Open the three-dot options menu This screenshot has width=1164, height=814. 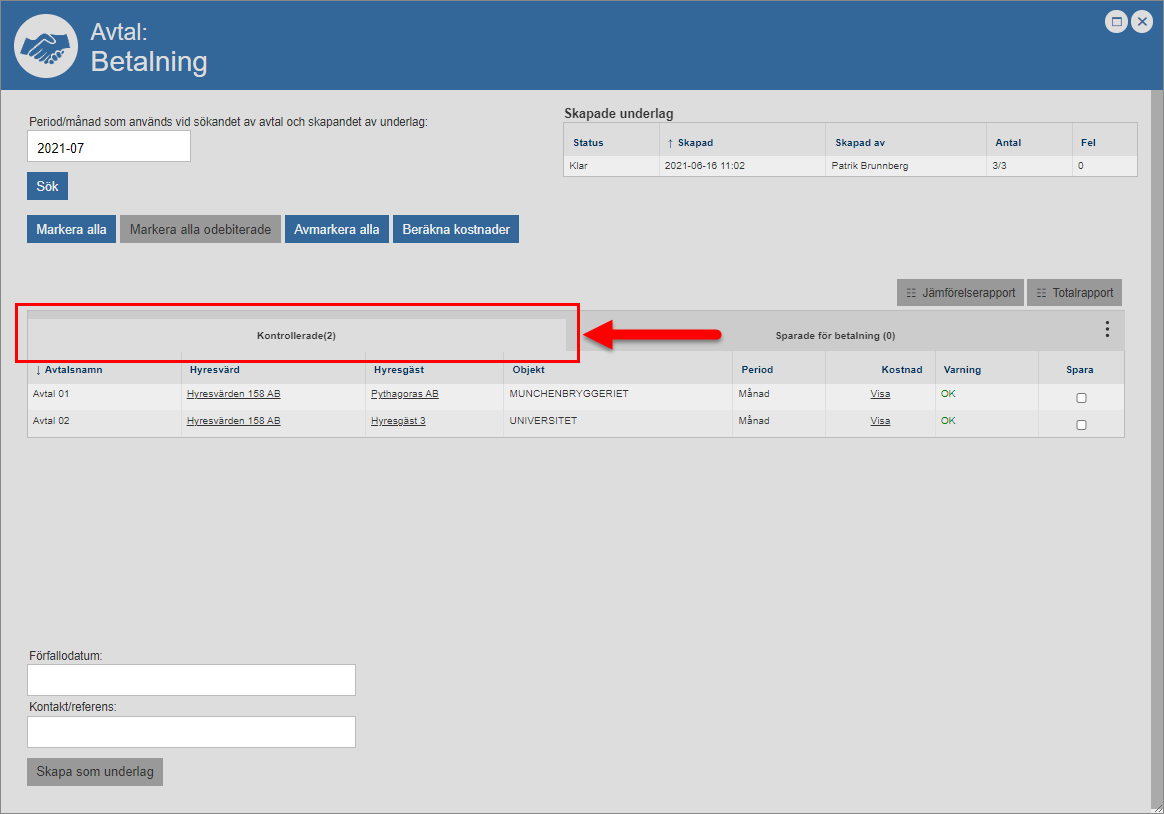pos(1107,329)
